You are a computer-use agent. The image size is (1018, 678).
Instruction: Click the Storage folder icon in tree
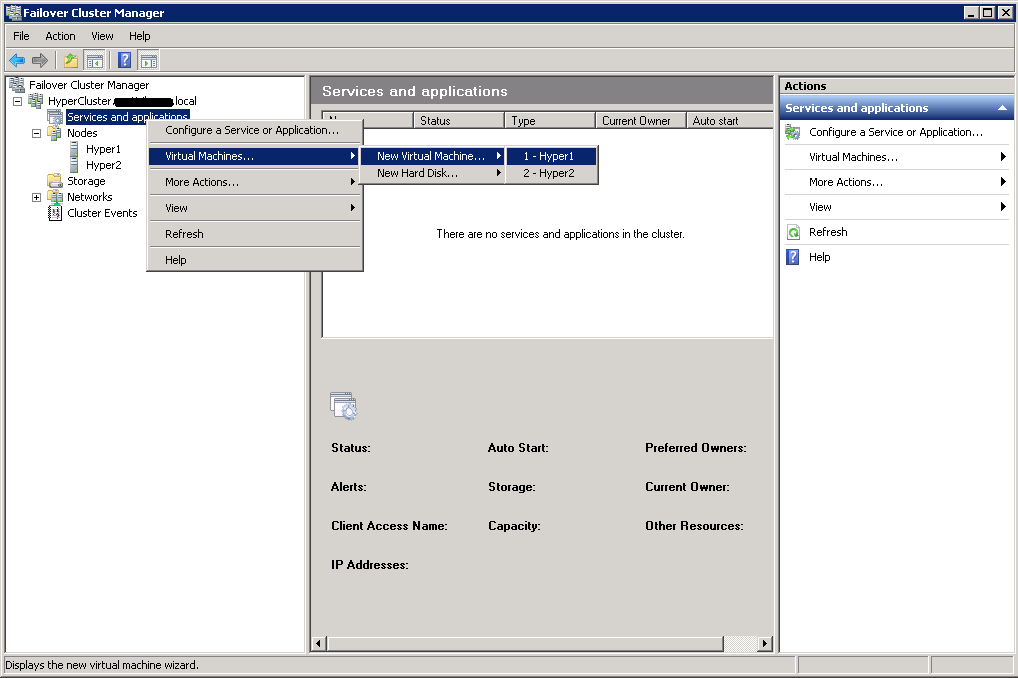click(55, 181)
